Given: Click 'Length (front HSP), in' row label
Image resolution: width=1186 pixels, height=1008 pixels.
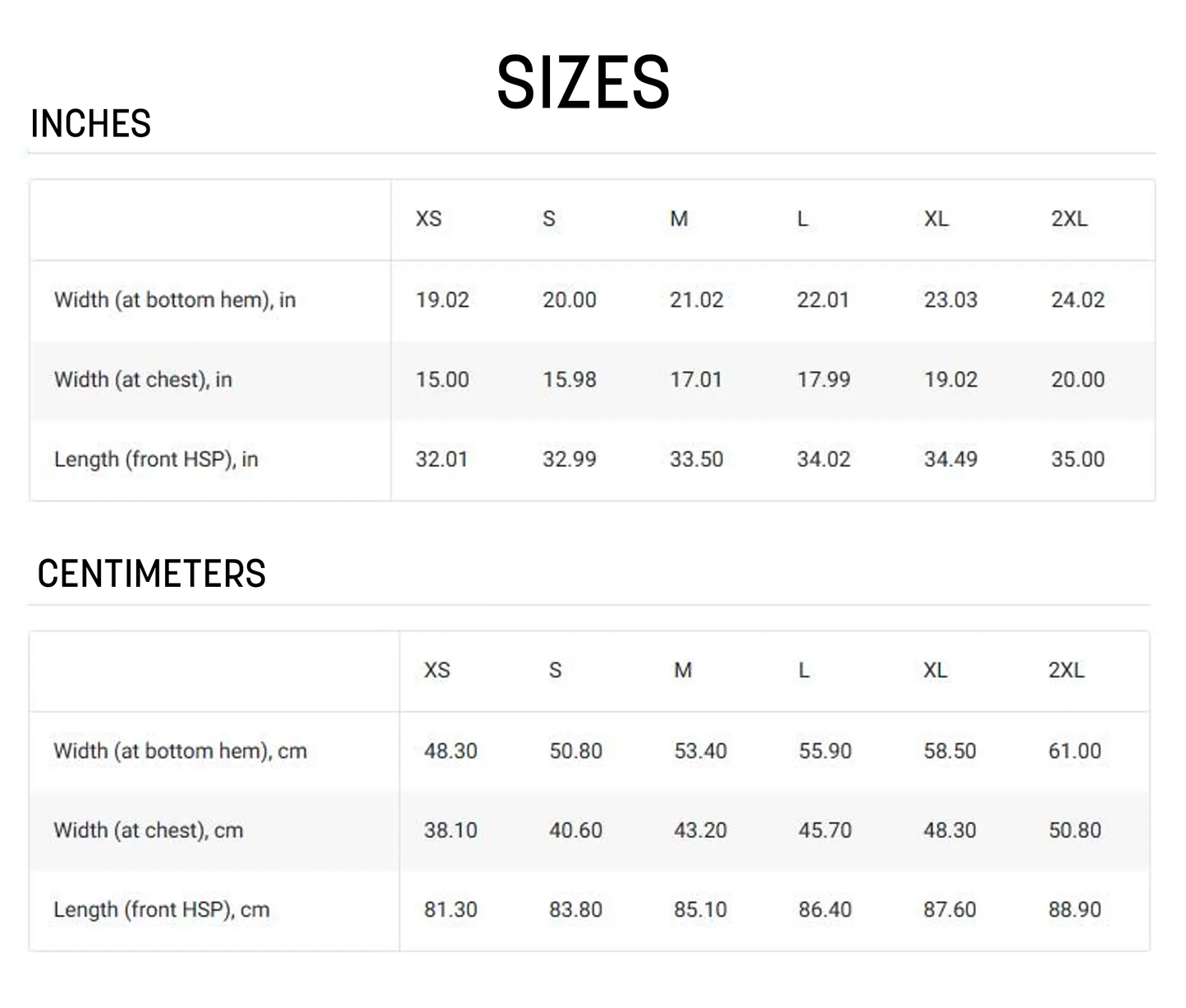Looking at the screenshot, I should [x=156, y=460].
